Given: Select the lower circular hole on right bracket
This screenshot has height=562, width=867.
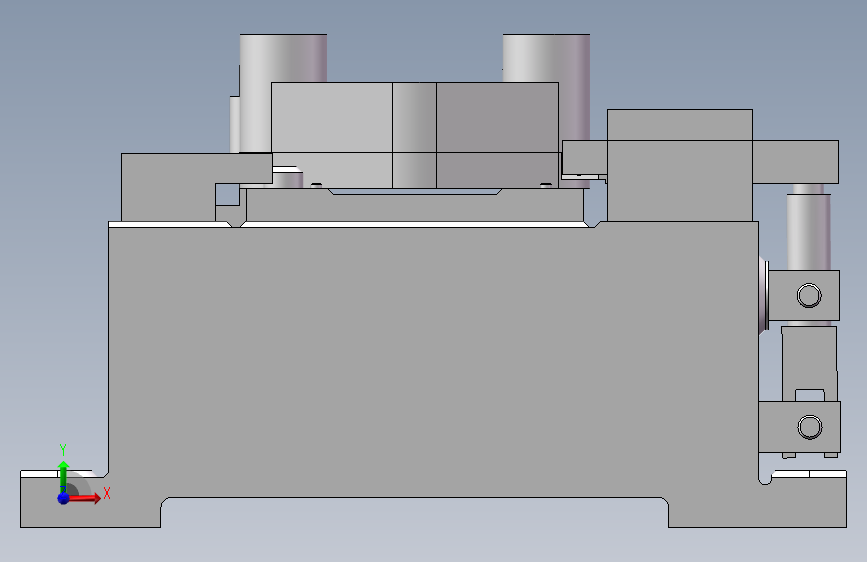Looking at the screenshot, I should (x=809, y=427).
